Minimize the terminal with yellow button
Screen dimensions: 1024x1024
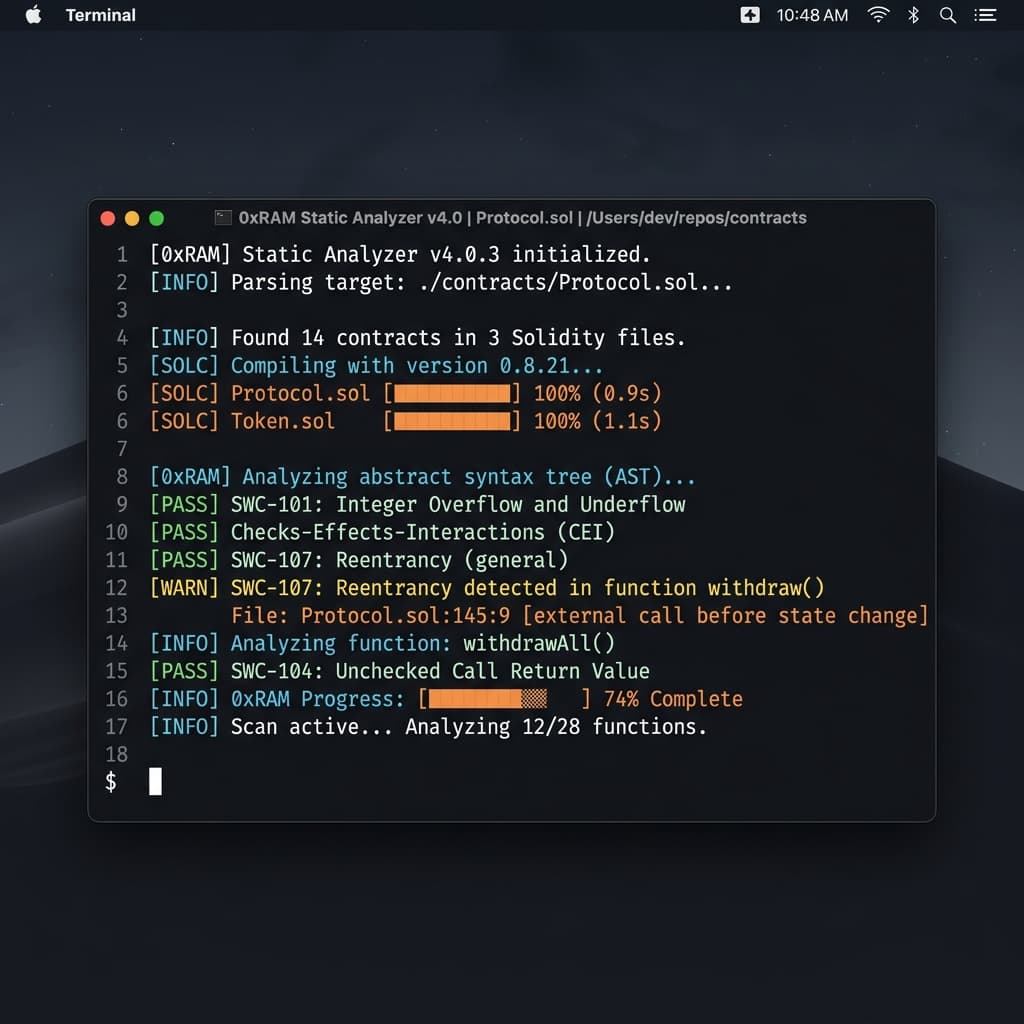(132, 218)
